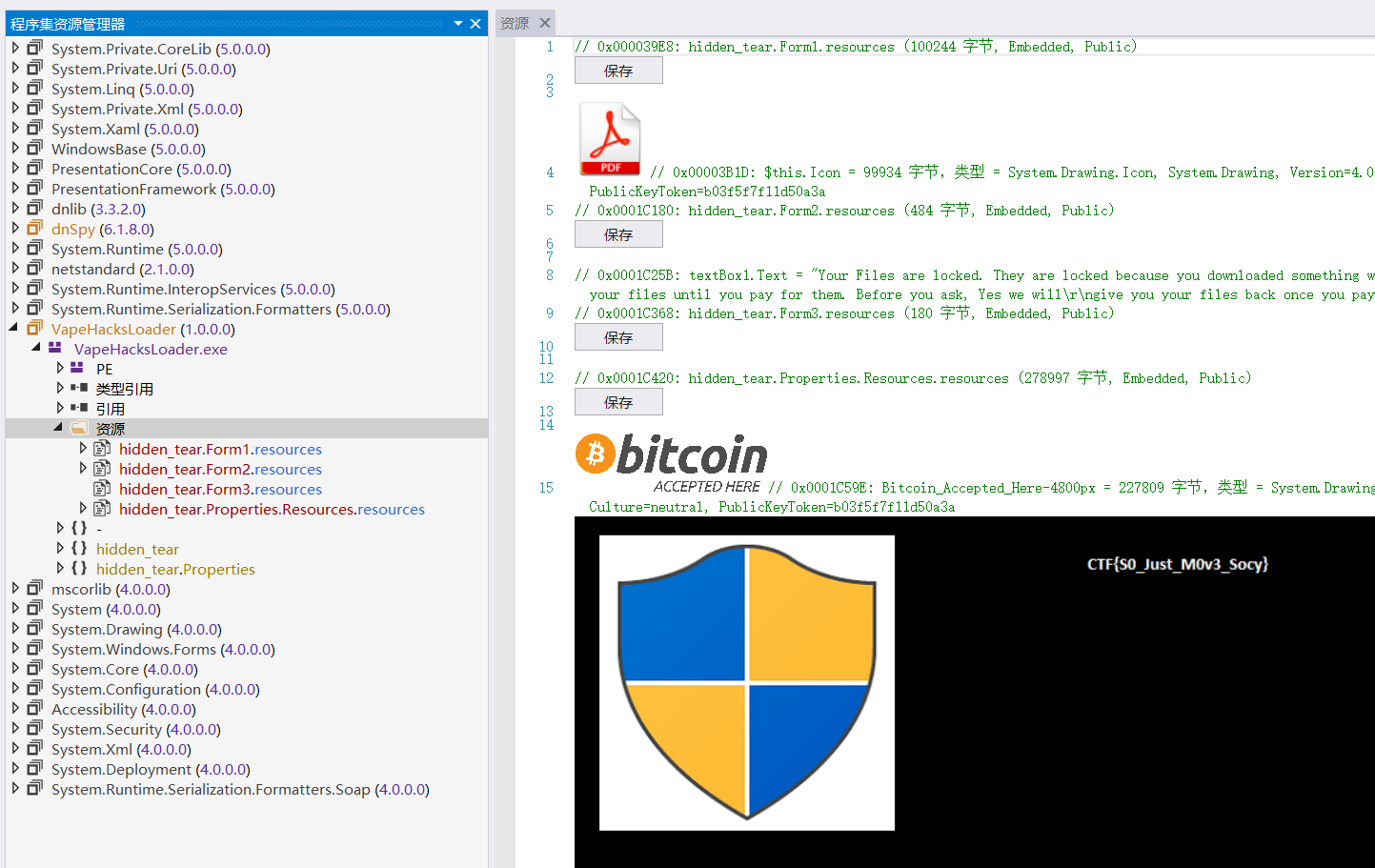Screen dimensions: 1375x868
Task: Click the hidden_tear.Form3.resources file icon
Action: pos(102,488)
